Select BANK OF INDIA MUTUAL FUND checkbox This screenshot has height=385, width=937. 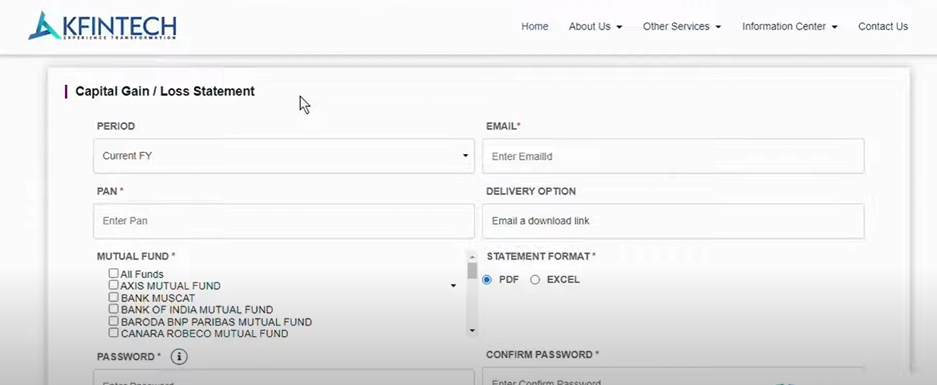click(x=114, y=309)
